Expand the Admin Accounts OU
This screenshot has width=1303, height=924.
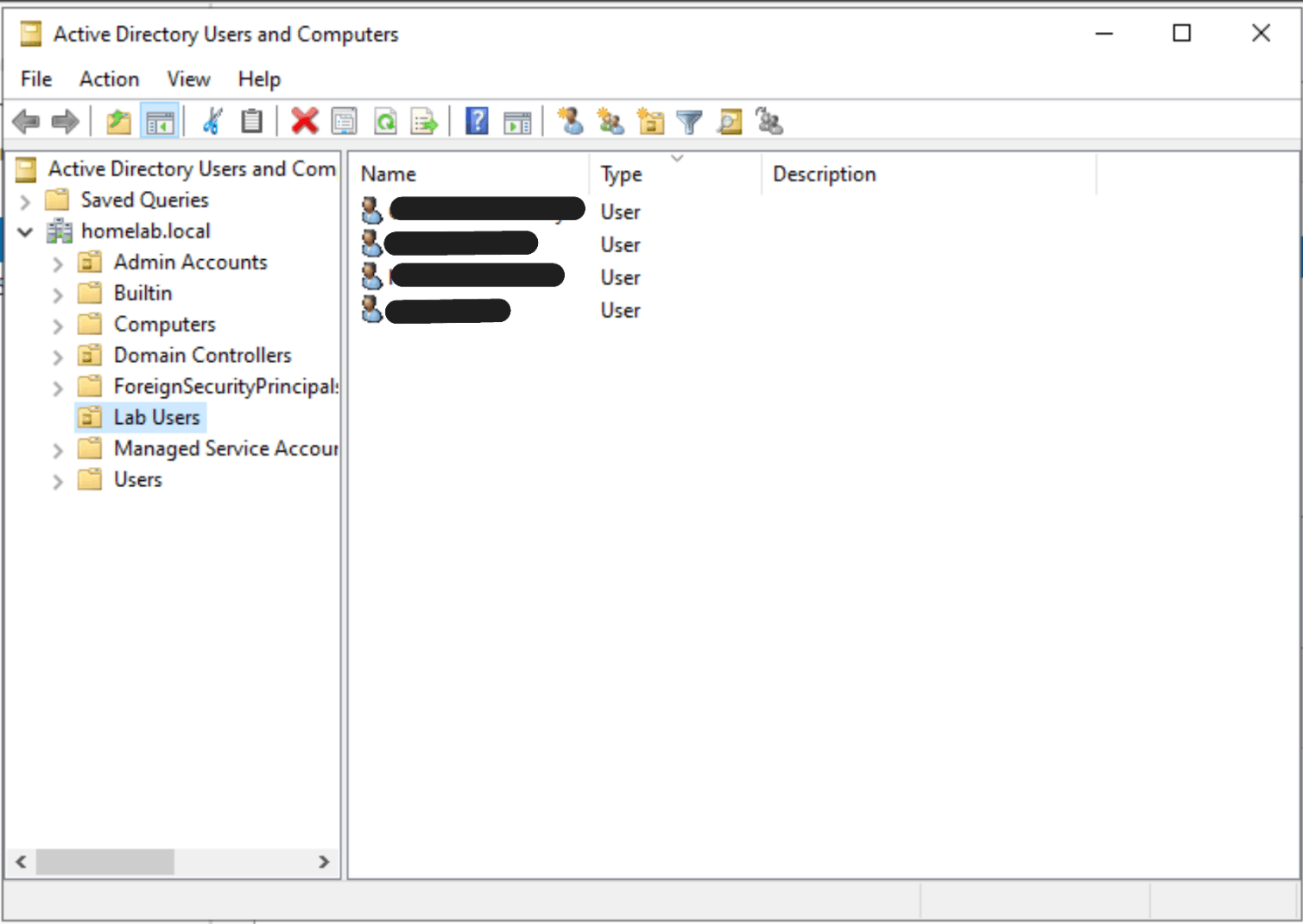(x=58, y=263)
